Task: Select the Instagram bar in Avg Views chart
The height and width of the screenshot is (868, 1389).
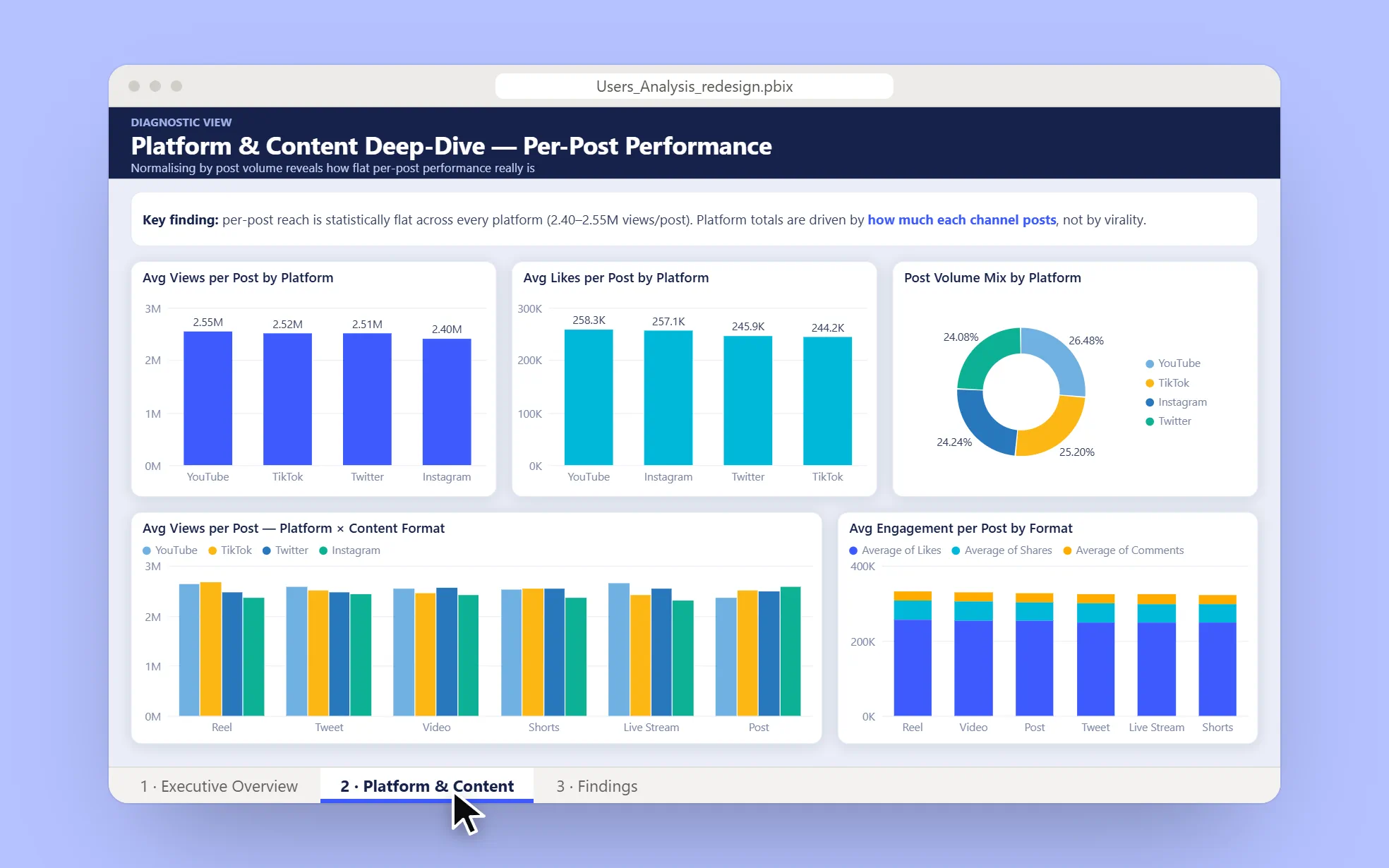Action: tap(447, 402)
